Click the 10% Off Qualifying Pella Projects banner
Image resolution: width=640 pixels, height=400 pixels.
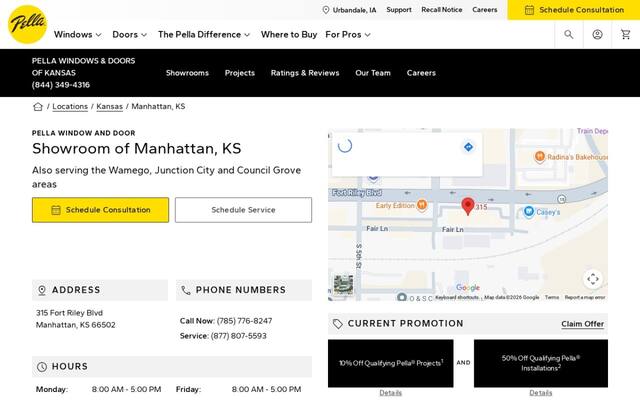[391, 363]
